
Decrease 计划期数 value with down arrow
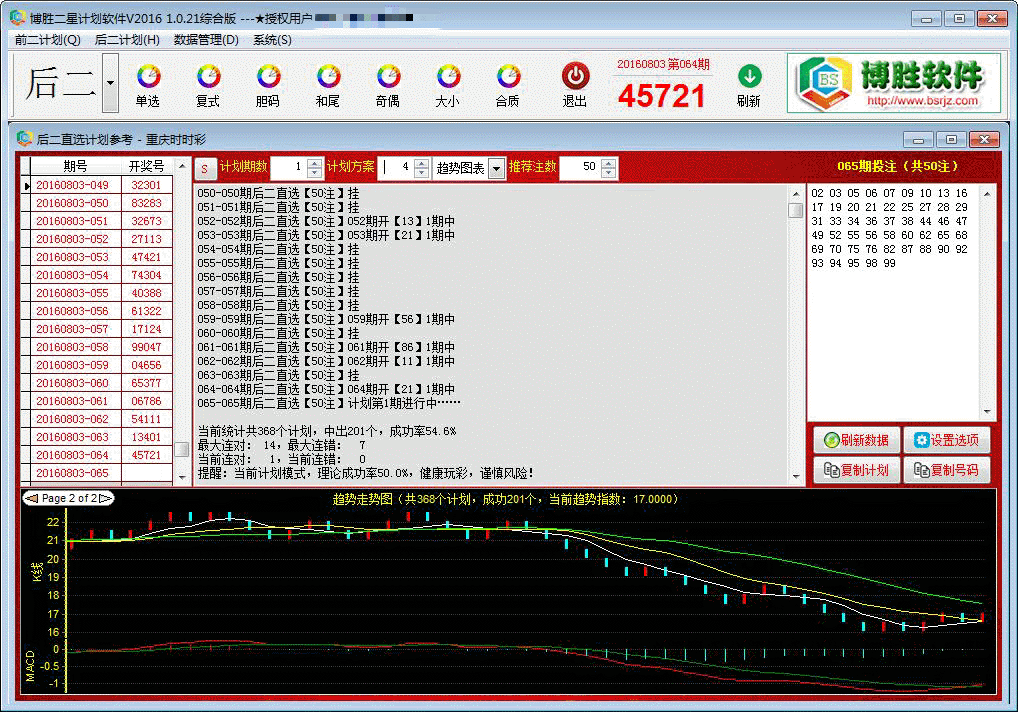click(x=315, y=173)
